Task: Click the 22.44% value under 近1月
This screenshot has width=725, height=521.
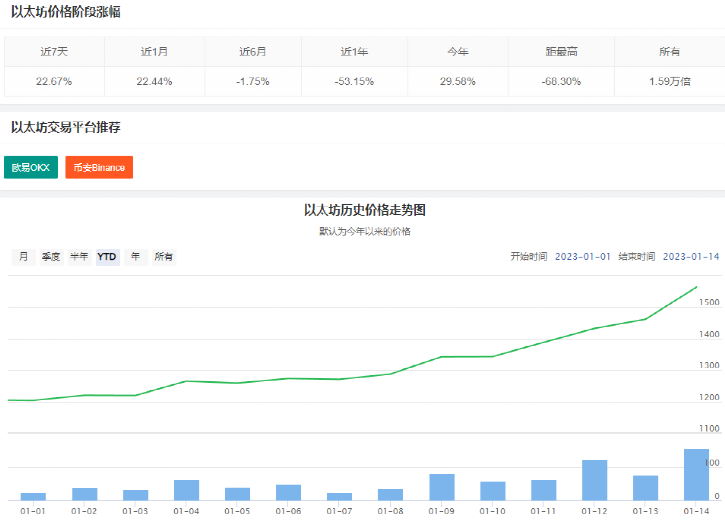Action: pos(154,81)
